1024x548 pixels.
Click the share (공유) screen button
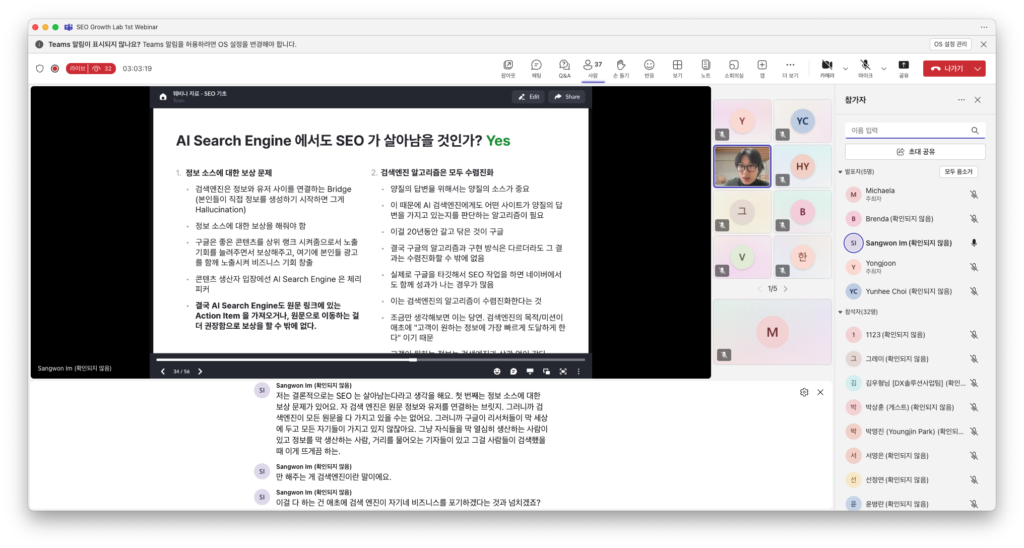[x=903, y=69]
